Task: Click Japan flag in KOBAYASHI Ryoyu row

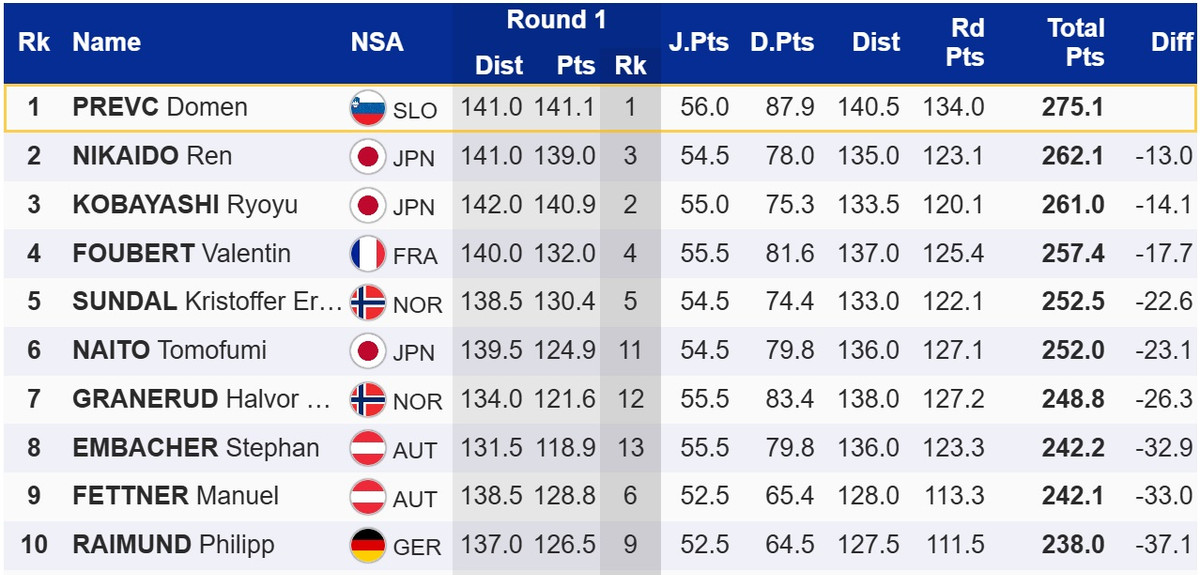Action: [x=368, y=206]
